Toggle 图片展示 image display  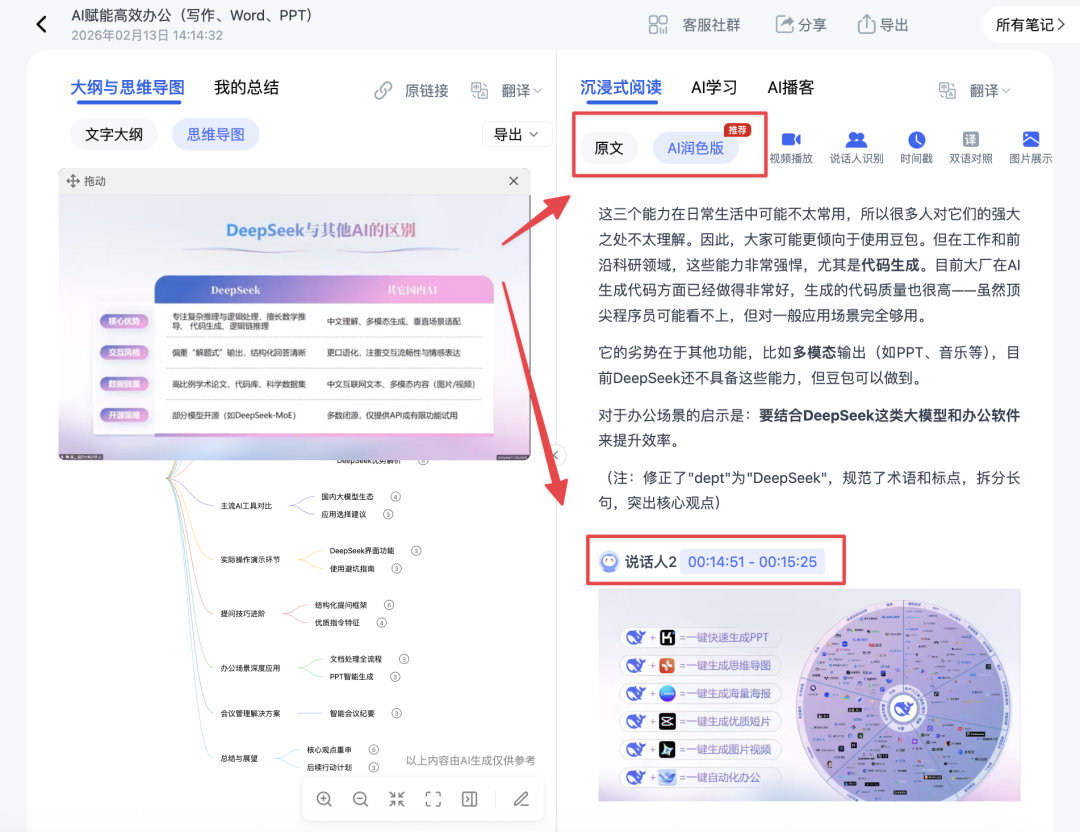tap(1030, 147)
